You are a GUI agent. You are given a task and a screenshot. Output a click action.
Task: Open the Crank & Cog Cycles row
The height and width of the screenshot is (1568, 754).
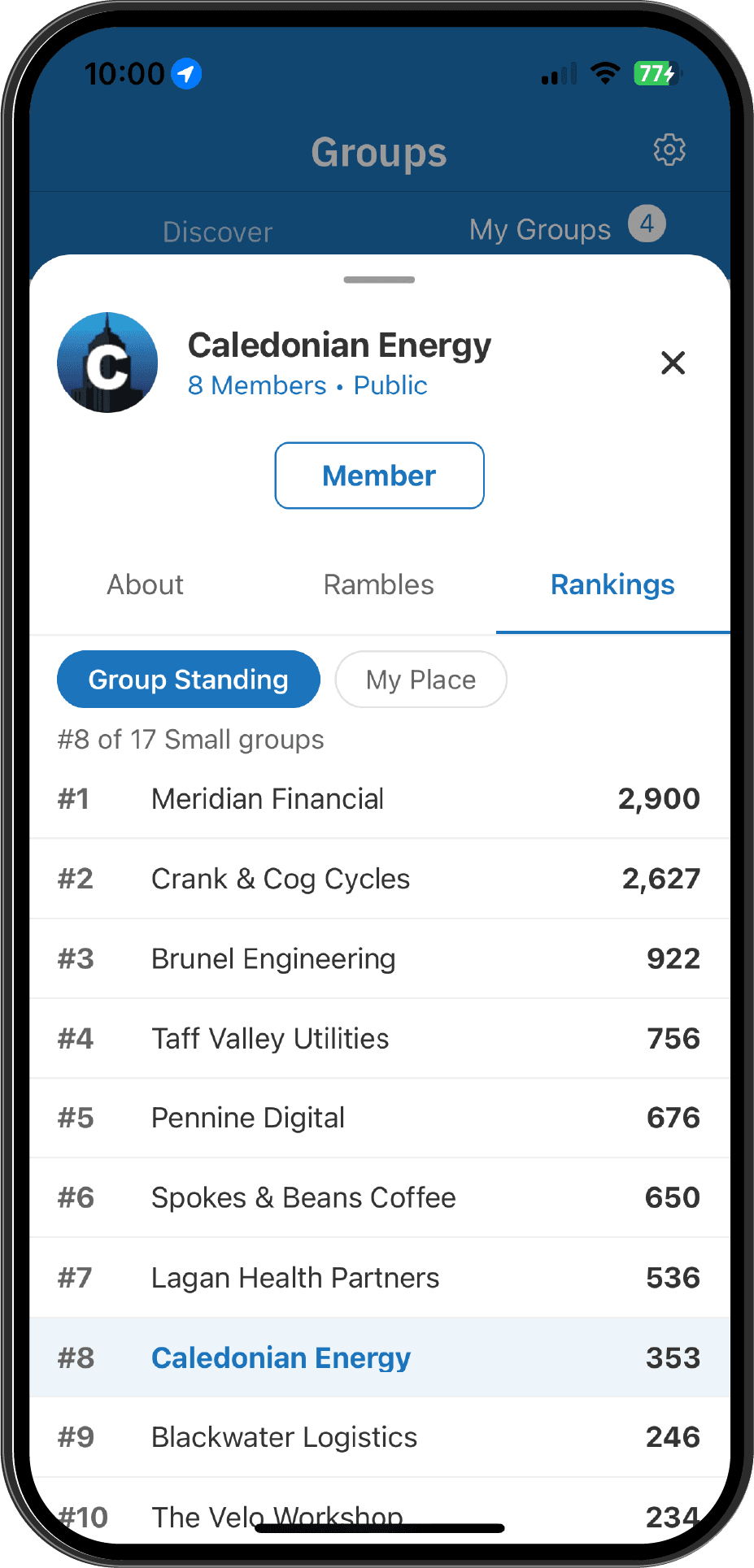380,879
